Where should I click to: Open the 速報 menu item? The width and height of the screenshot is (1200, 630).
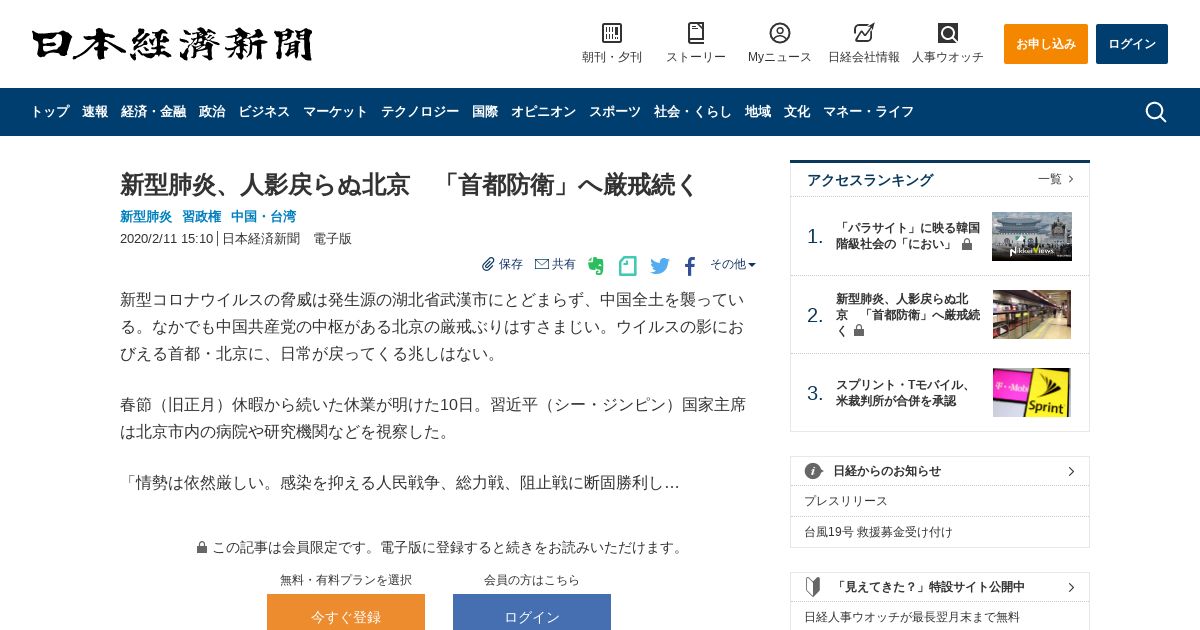point(95,112)
